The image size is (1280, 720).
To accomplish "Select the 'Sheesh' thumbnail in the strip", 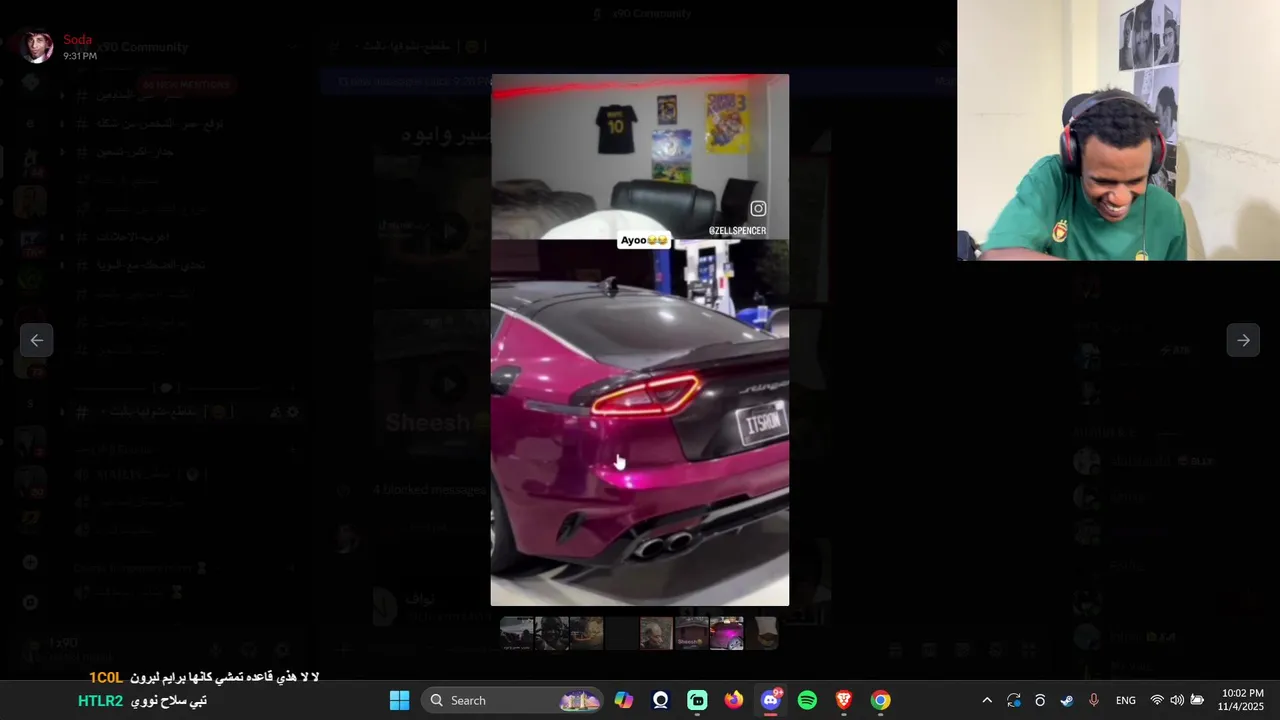I will click(692, 633).
